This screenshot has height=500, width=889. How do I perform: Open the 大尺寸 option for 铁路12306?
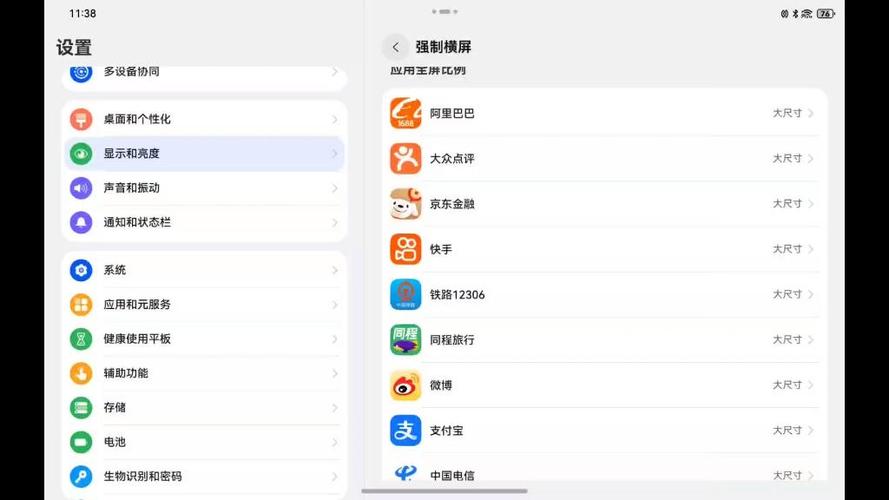pyautogui.click(x=793, y=294)
